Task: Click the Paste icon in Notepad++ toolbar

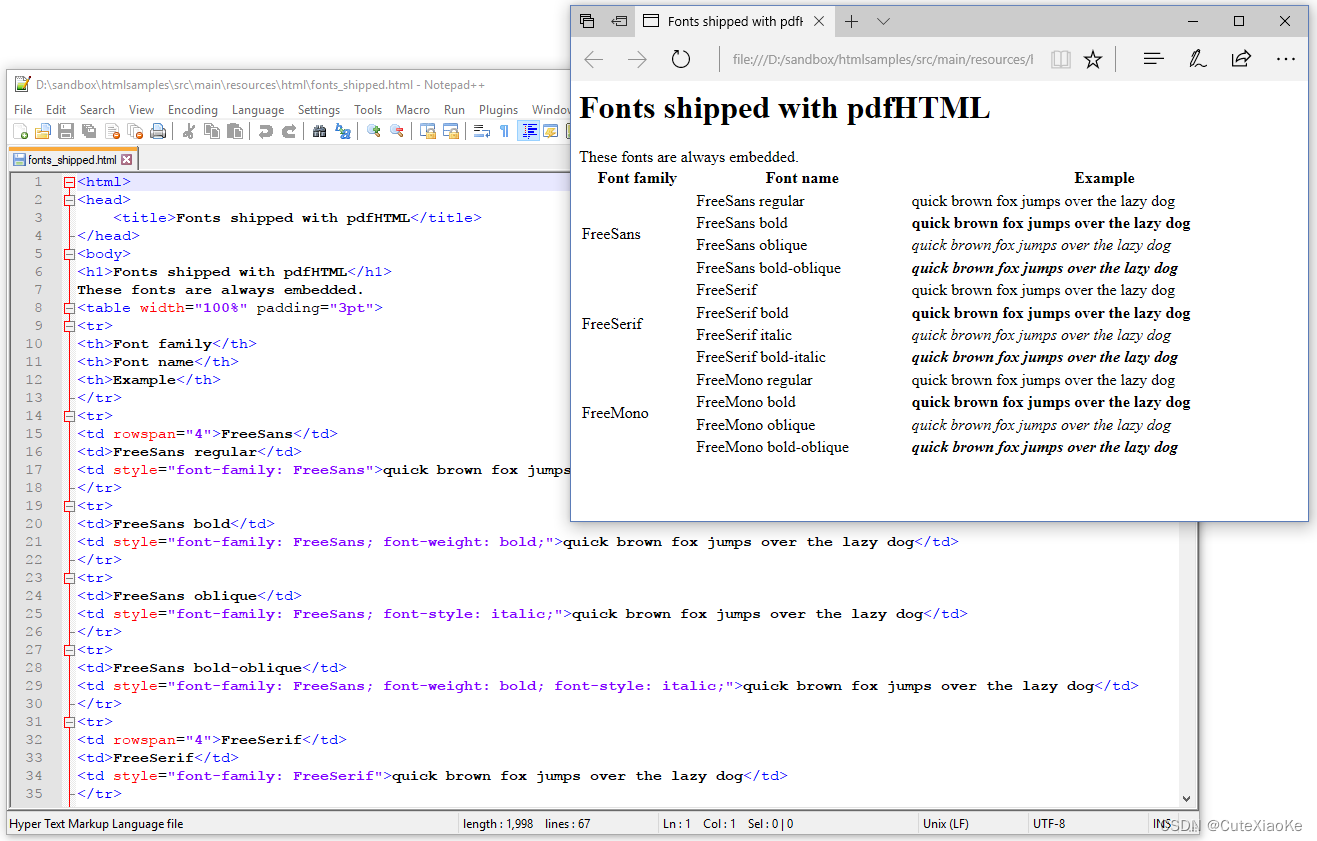Action: pyautogui.click(x=235, y=131)
